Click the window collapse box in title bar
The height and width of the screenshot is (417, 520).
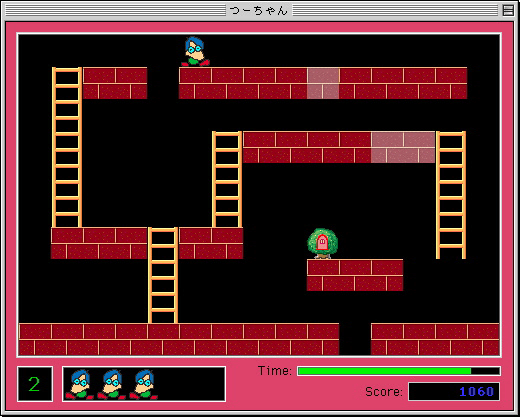pyautogui.click(x=508, y=10)
